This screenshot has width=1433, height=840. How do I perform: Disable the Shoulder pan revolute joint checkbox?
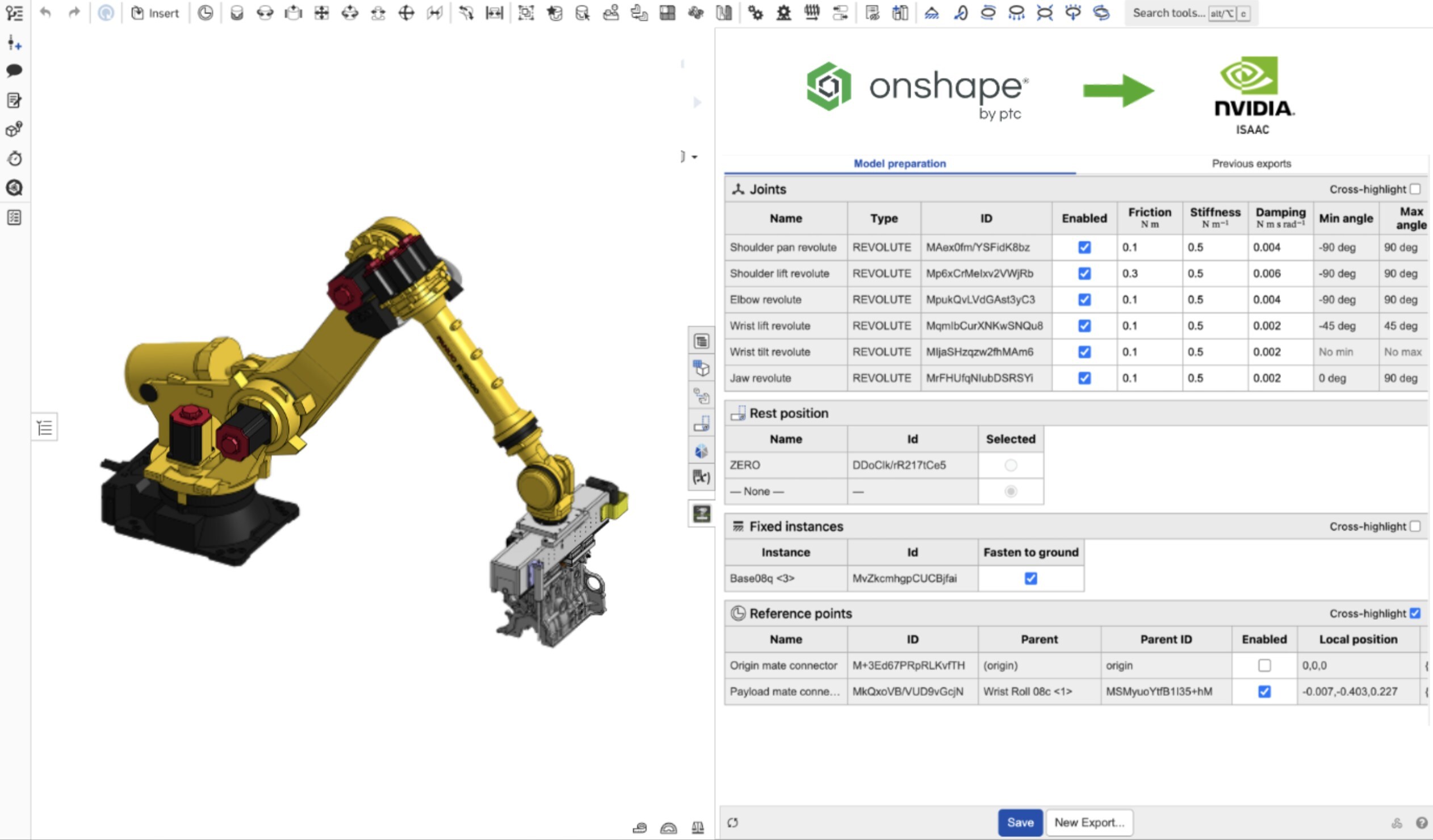tap(1084, 247)
